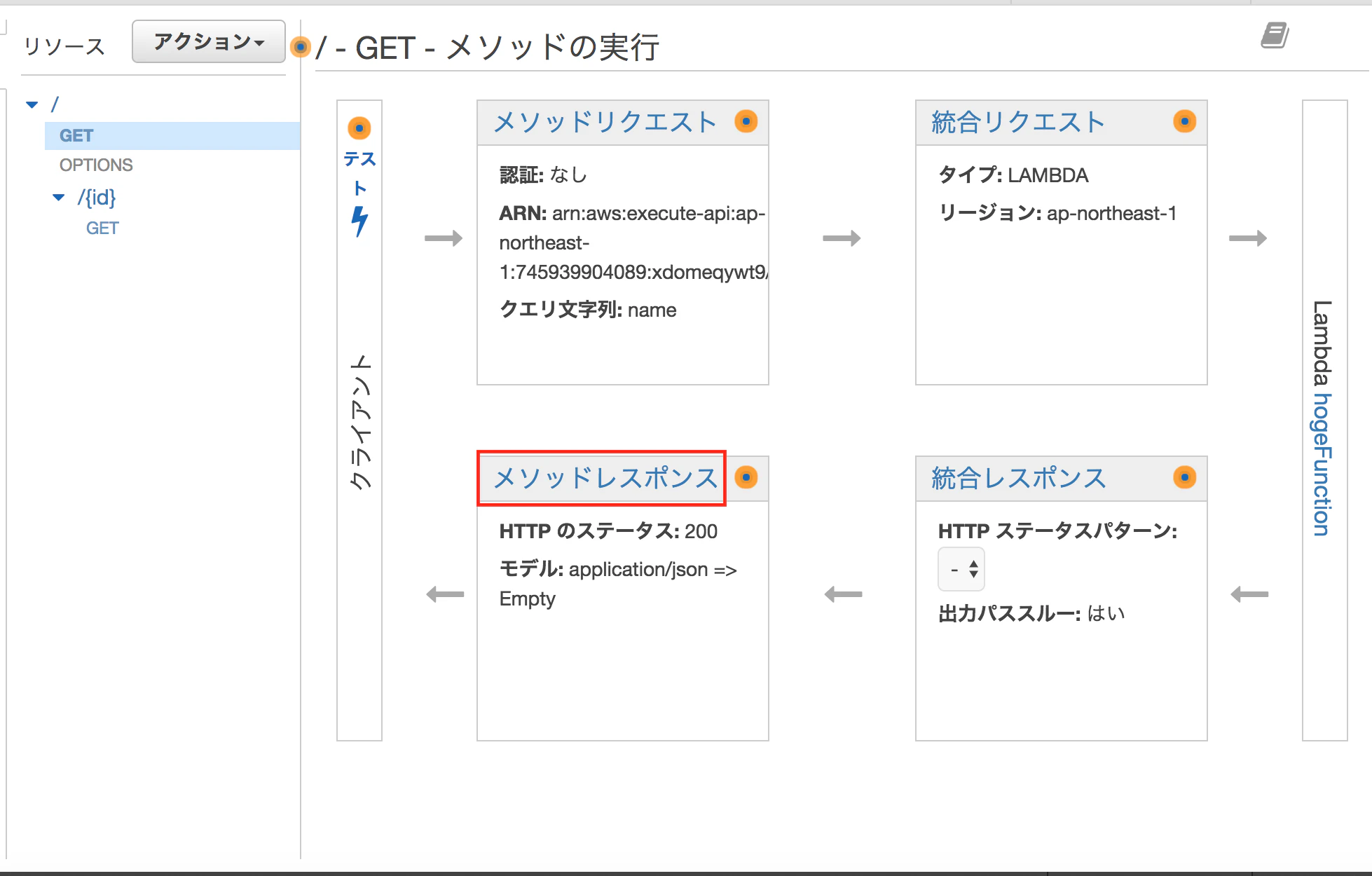Viewport: 1372px width, 876px height.
Task: Click the リソース panel heading
Action: point(64,46)
